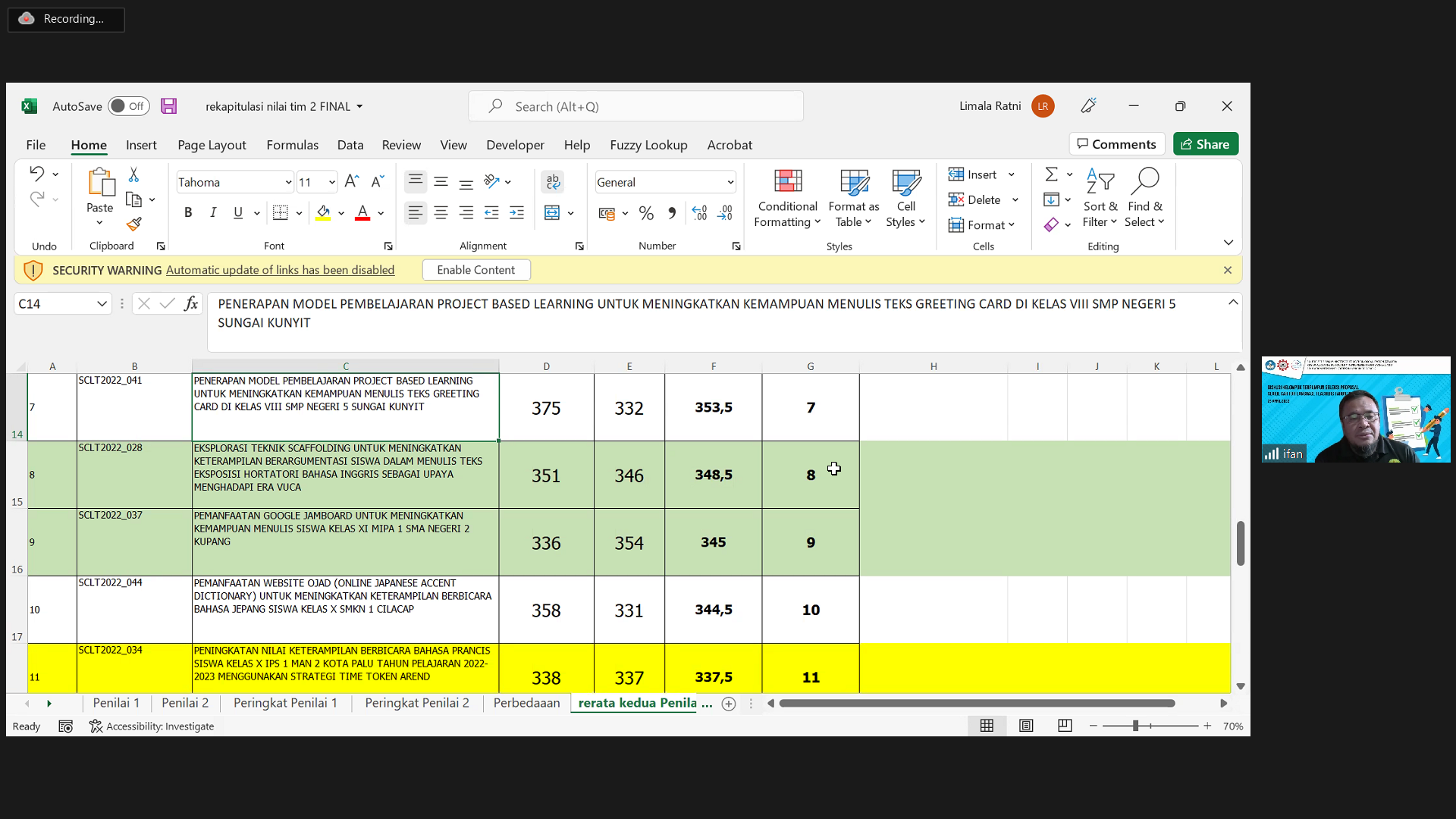The height and width of the screenshot is (819, 1456).
Task: Open the Formulas ribbon tab
Action: 292,145
